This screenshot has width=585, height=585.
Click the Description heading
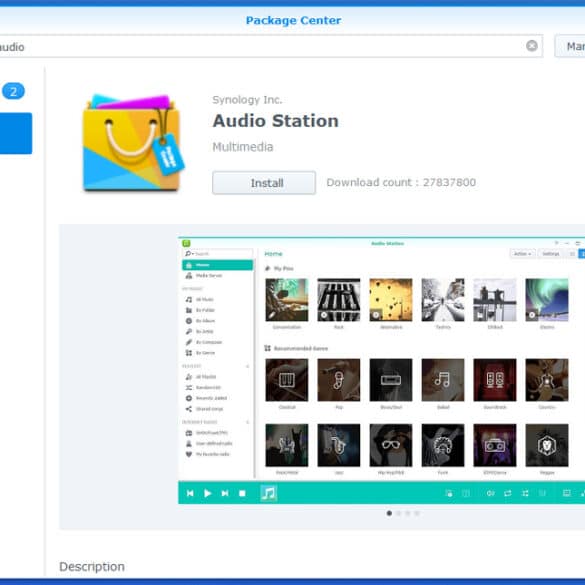92,566
